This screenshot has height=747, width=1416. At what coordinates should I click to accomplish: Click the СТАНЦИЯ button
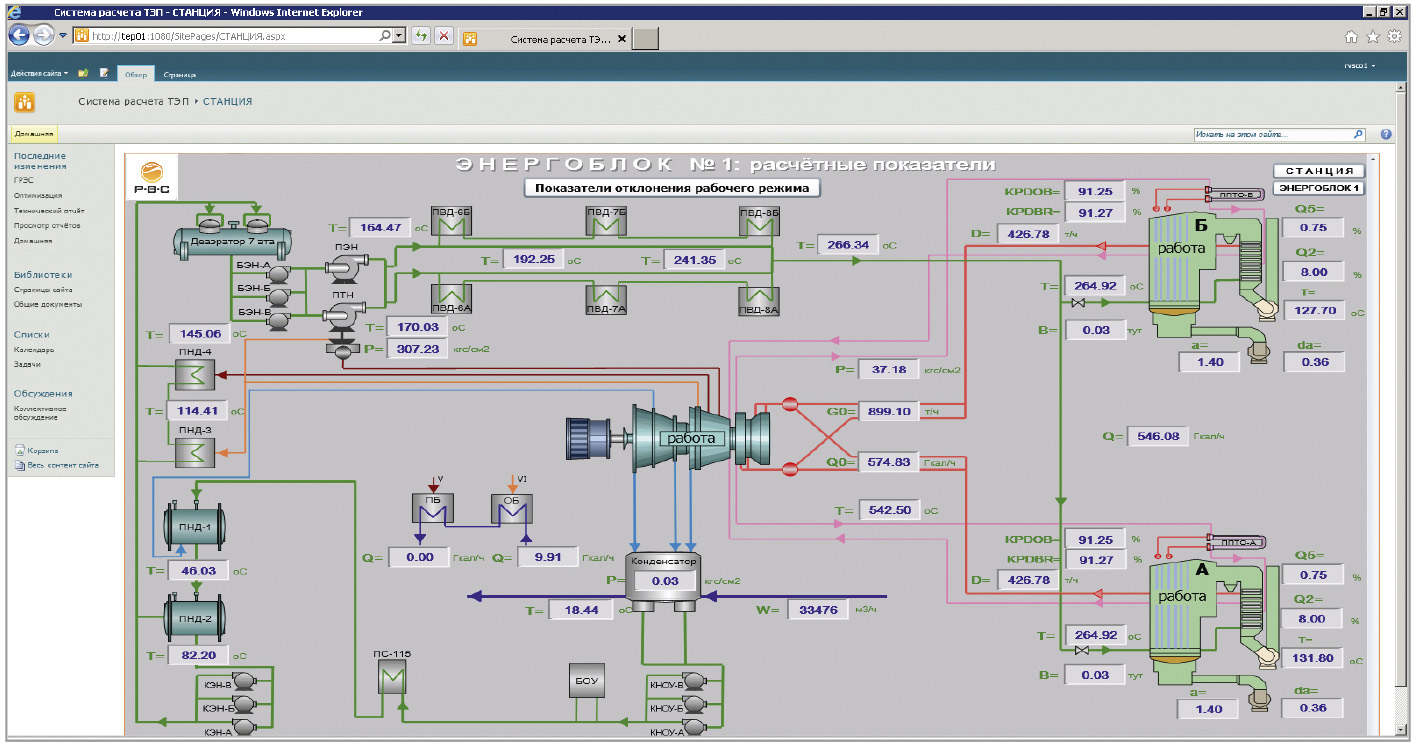(x=1320, y=171)
